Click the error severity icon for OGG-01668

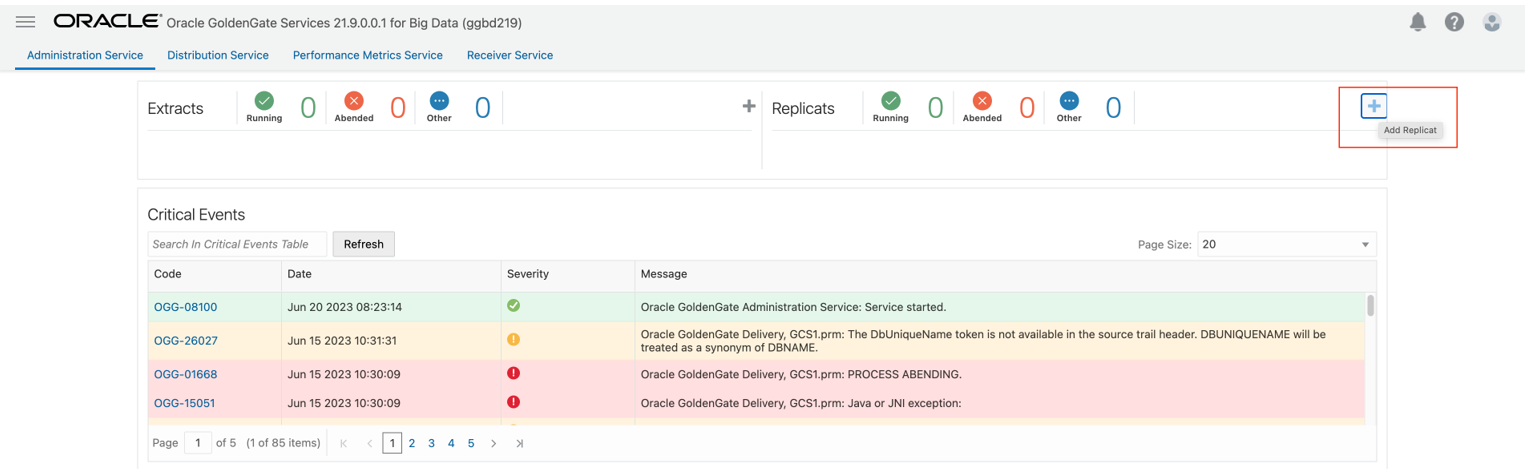point(513,373)
